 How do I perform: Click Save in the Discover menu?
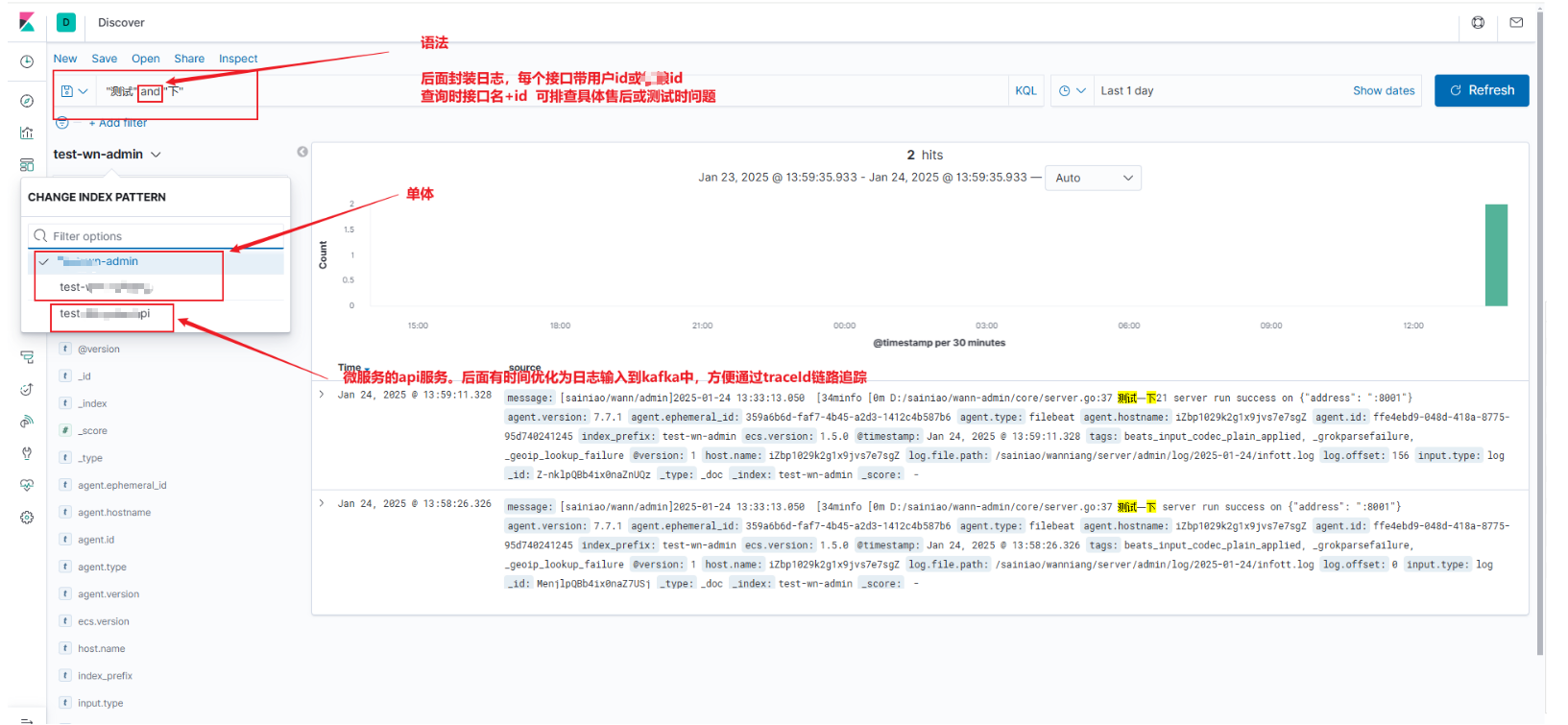coord(105,59)
